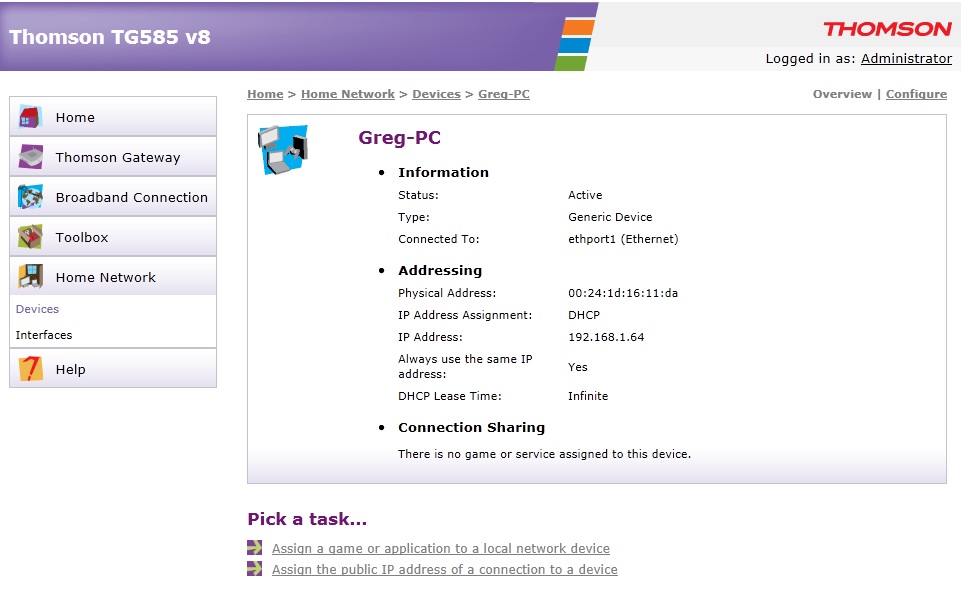Click the Pick a task heading
The height and width of the screenshot is (600, 961).
point(306,519)
